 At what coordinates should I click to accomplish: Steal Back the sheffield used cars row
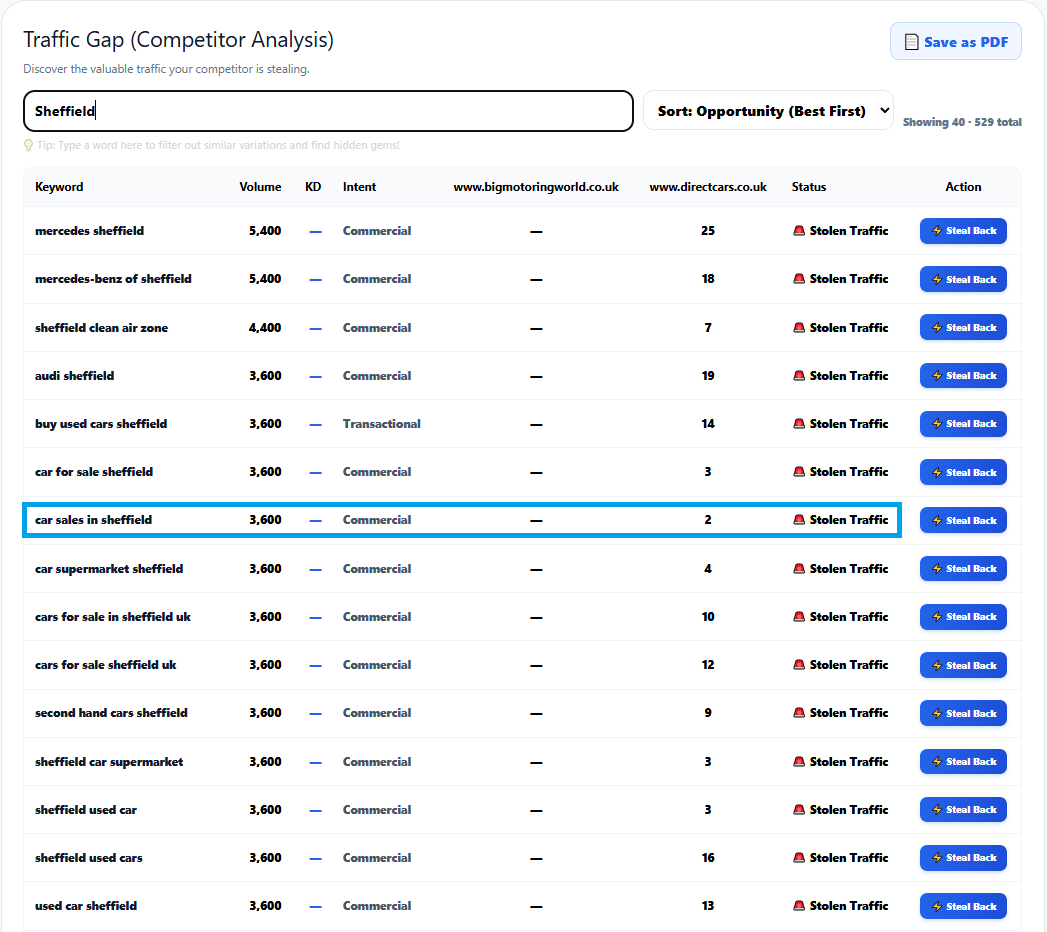[x=964, y=858]
